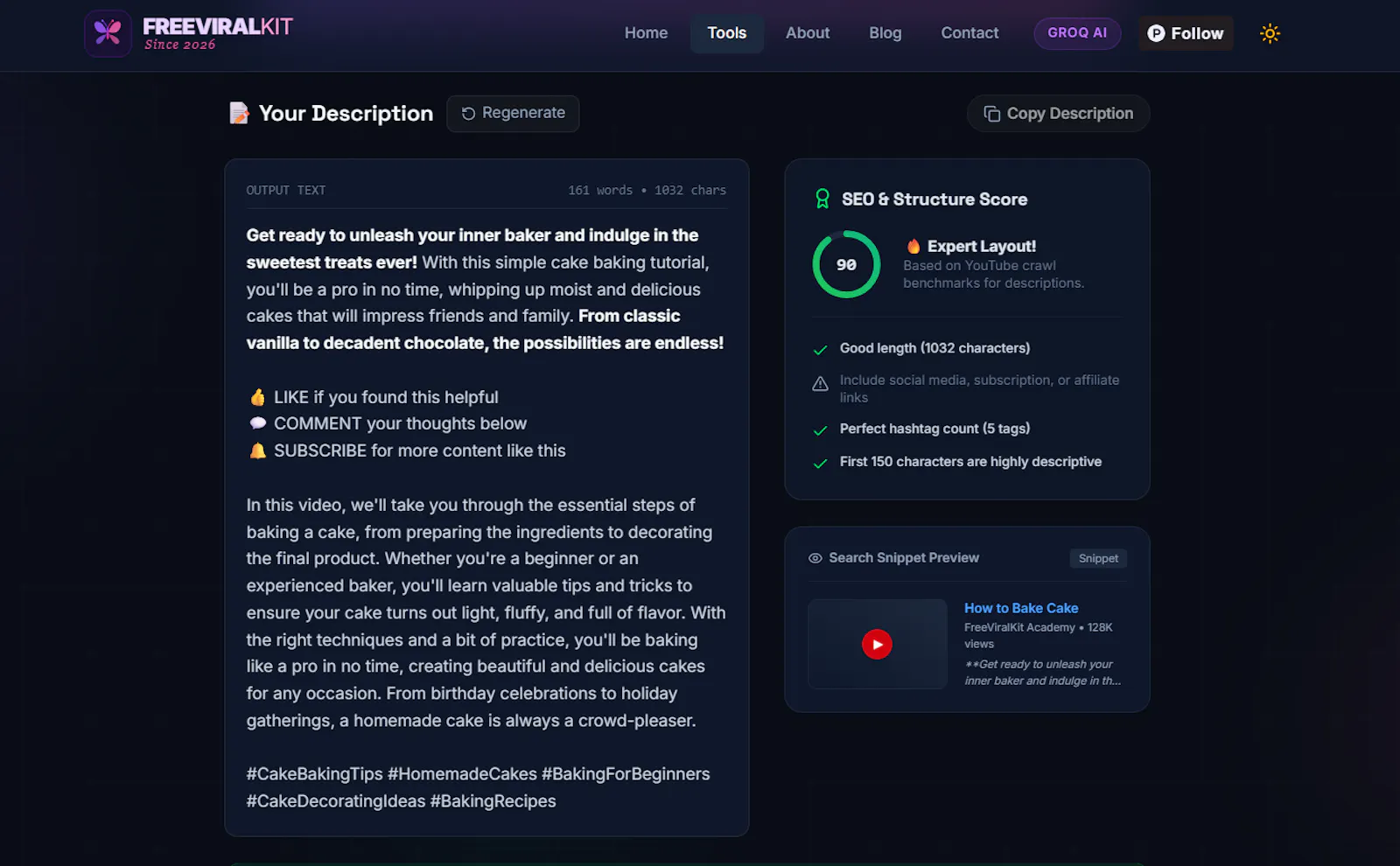
Task: Click 'FreeViralKit Academy • 128K views' text
Action: pyautogui.click(x=1039, y=635)
